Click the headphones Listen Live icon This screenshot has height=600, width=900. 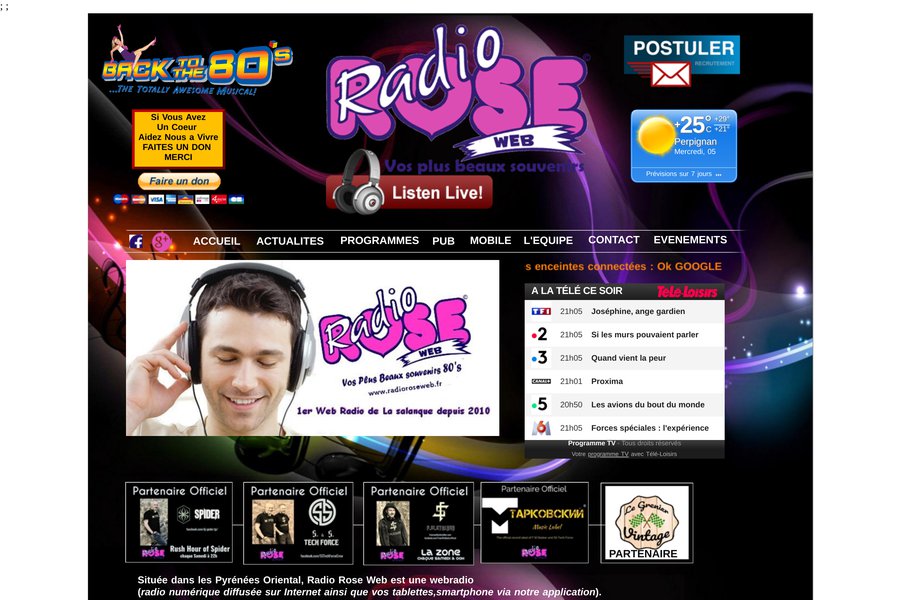click(358, 183)
